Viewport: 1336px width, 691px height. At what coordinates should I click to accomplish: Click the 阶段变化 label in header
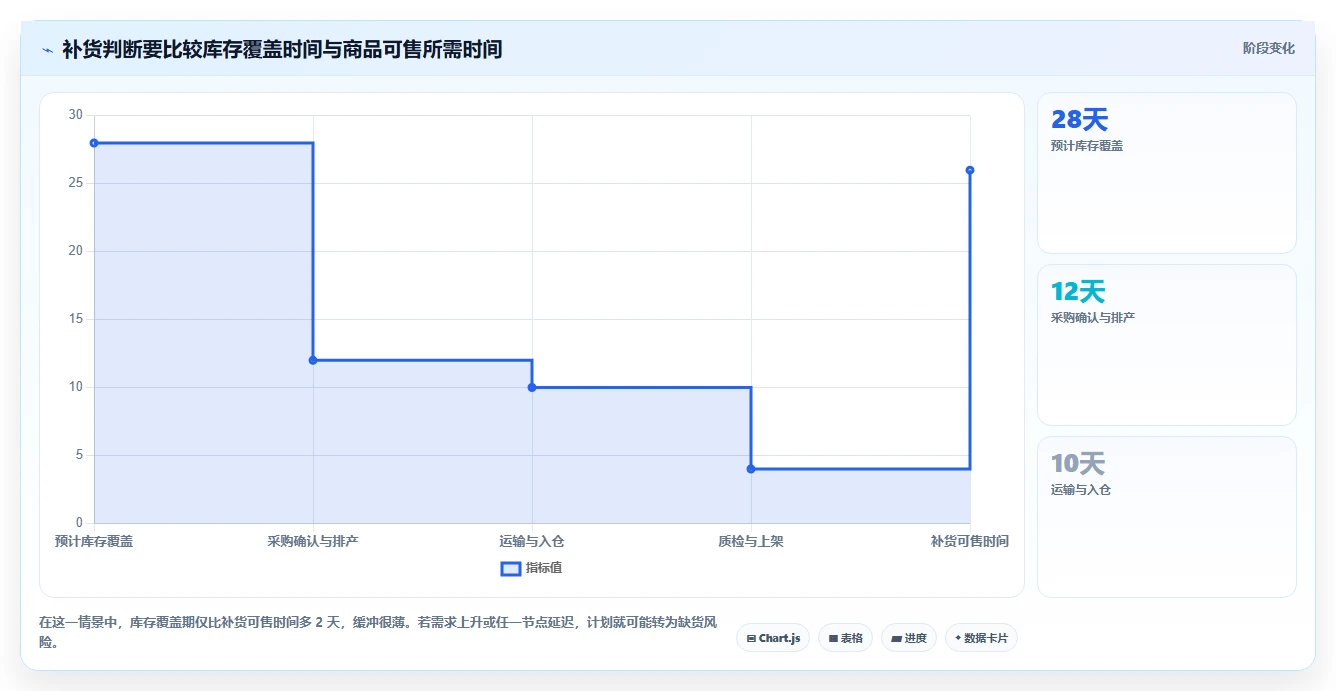[x=1268, y=48]
